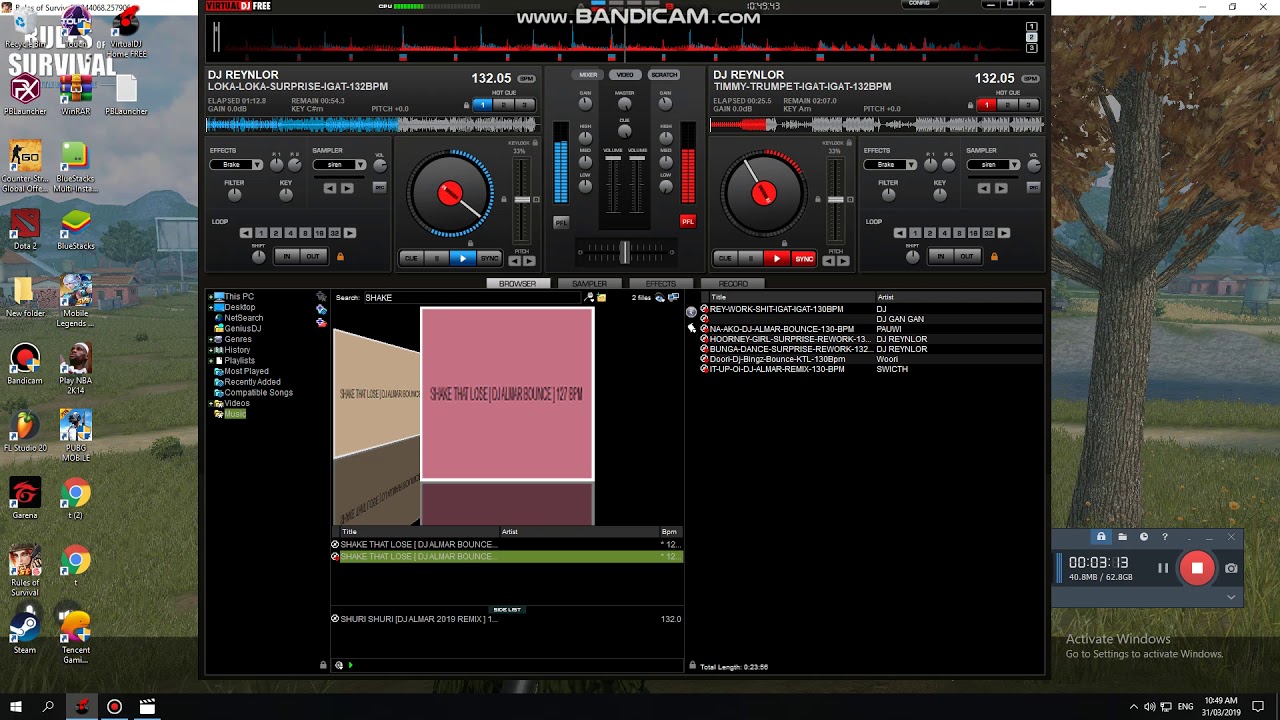The width and height of the screenshot is (1280, 720).
Task: Open Windows Start menu
Action: (x=16, y=707)
